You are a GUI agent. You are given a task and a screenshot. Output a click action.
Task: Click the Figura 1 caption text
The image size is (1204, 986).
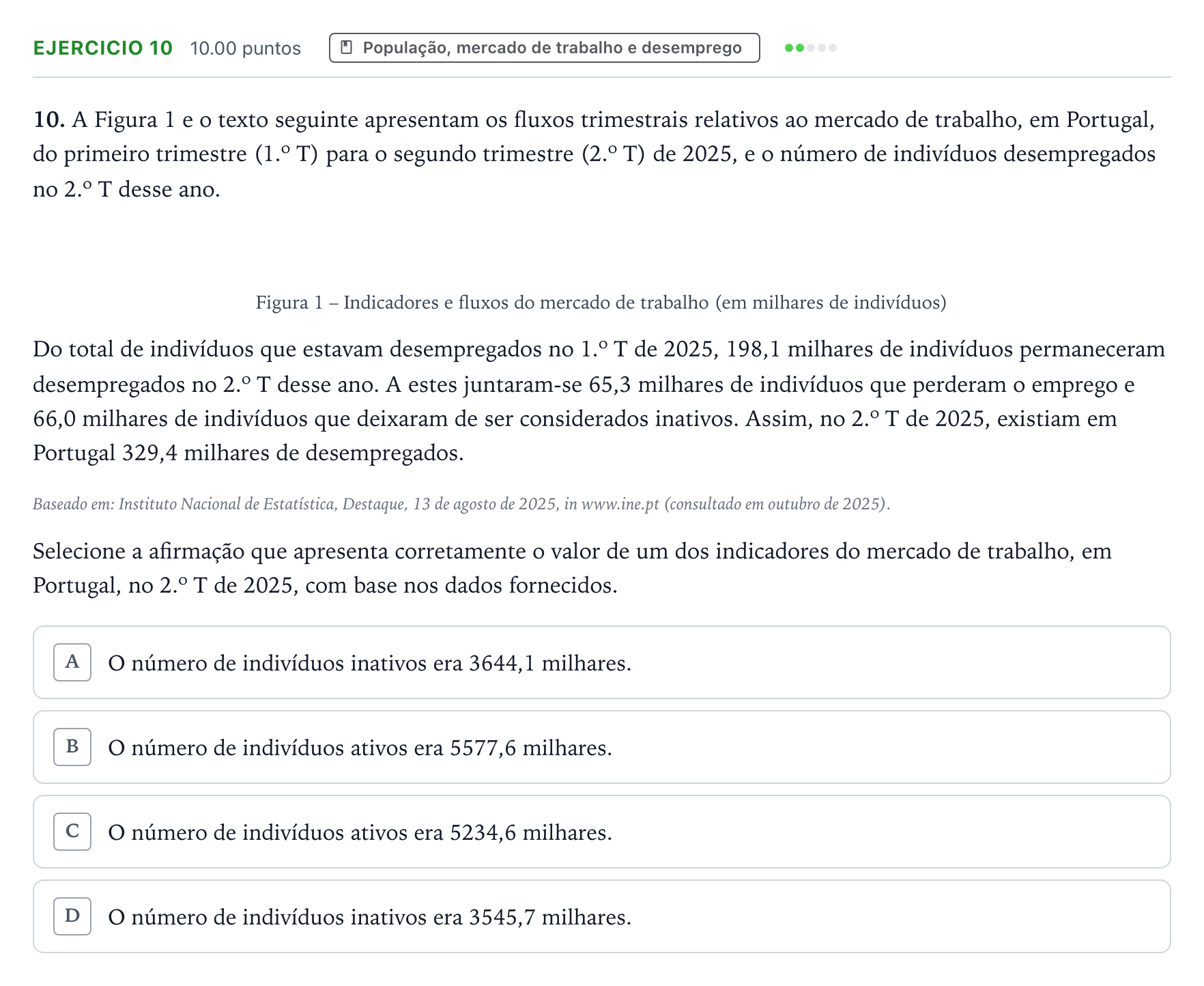pos(601,302)
